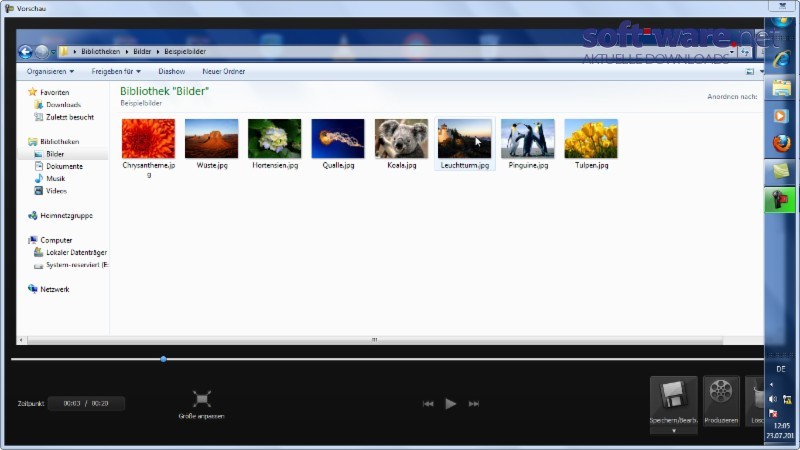Open Windows Media Player taskbar icon
Image resolution: width=800 pixels, height=450 pixels.
tap(781, 116)
